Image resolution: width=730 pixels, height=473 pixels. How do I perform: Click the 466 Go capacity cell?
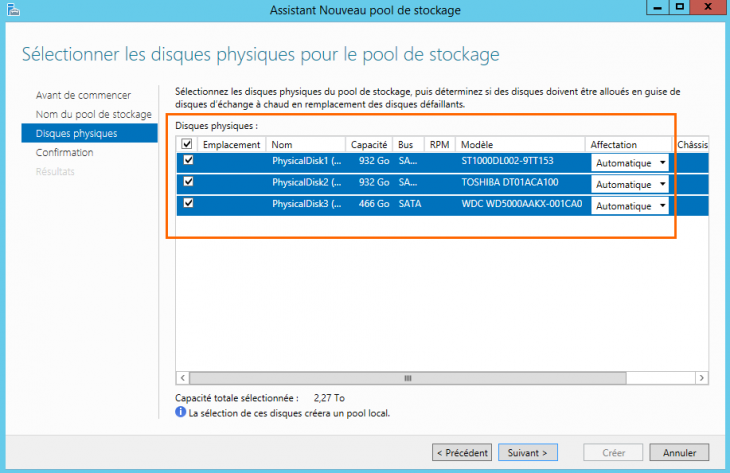(x=374, y=204)
